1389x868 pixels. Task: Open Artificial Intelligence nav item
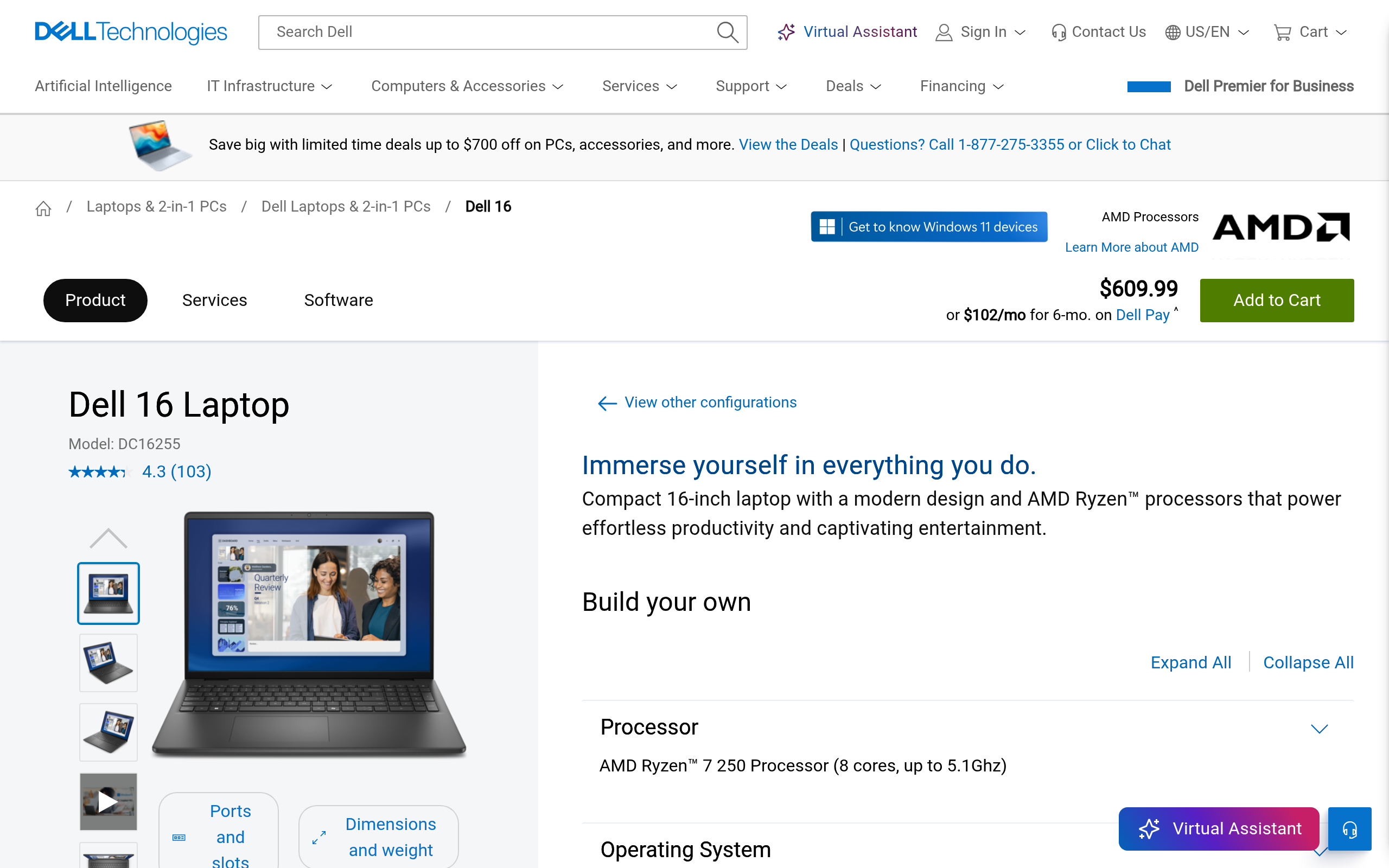103,86
